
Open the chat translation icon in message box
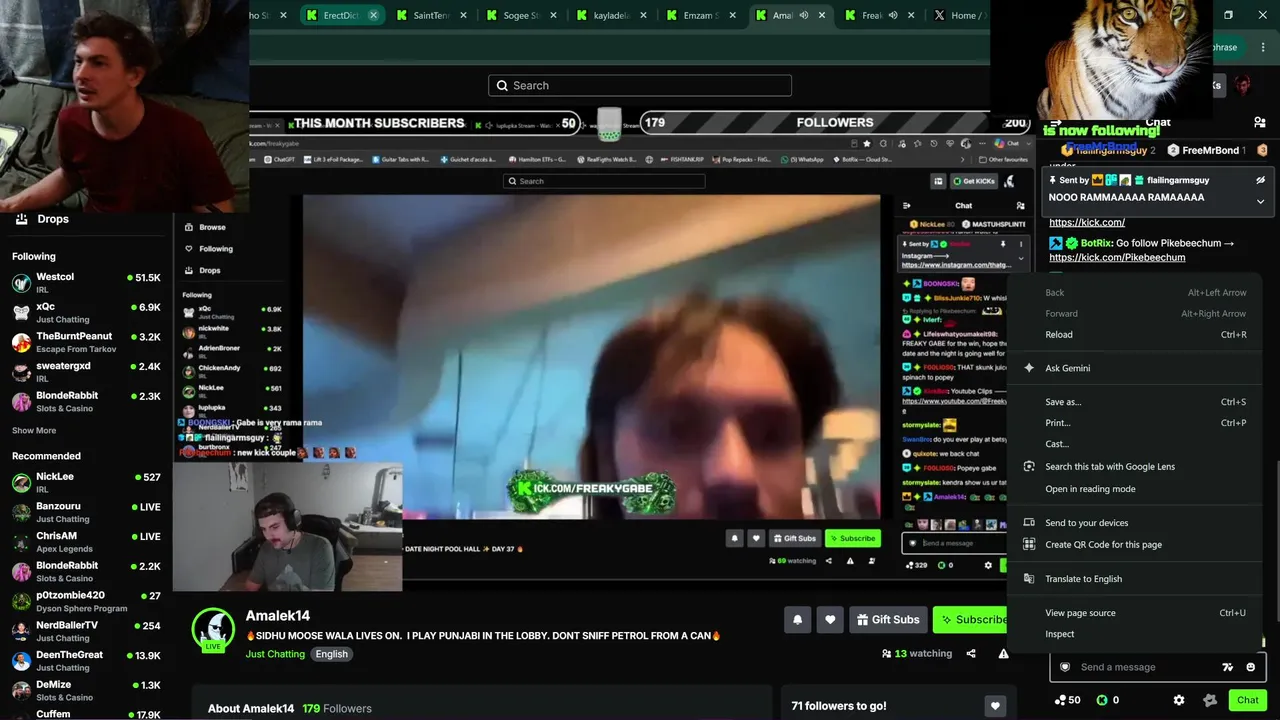point(1228,667)
